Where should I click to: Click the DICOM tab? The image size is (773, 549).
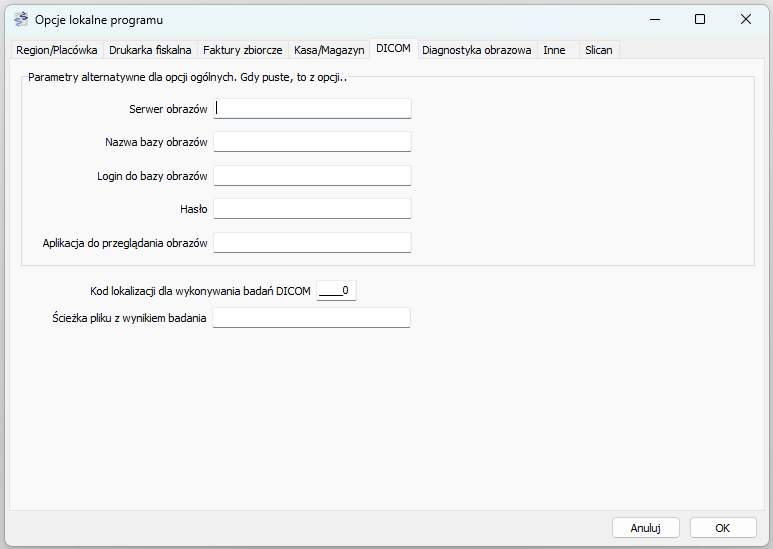393,49
